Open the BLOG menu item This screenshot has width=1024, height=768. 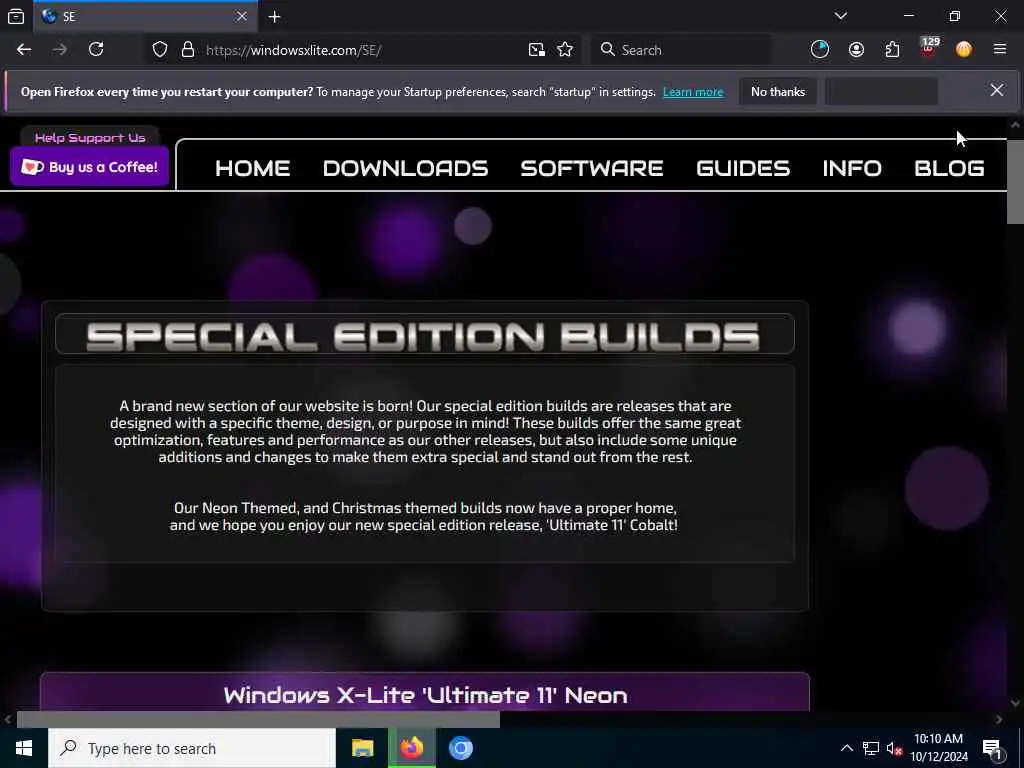coord(950,168)
